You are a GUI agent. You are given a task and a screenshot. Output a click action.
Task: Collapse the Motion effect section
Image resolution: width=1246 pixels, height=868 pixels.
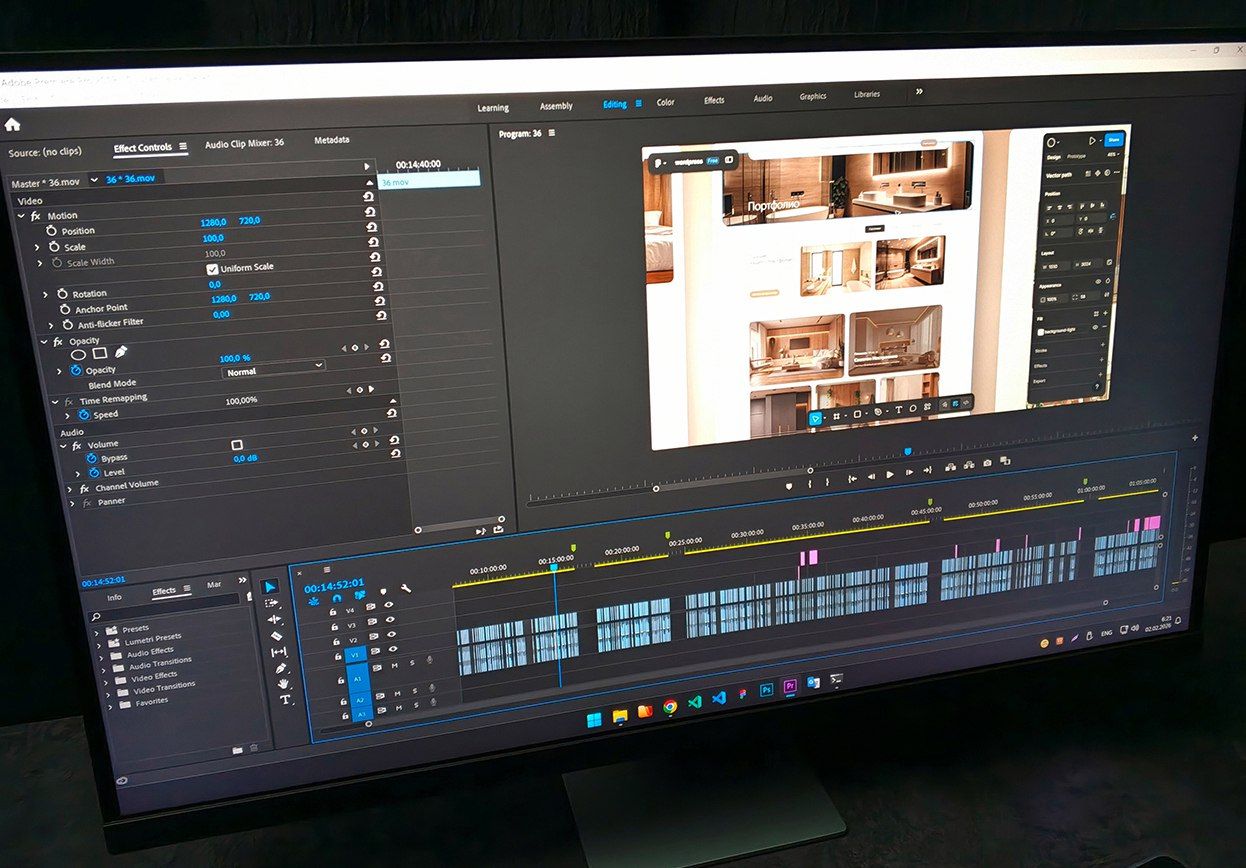click(22, 216)
